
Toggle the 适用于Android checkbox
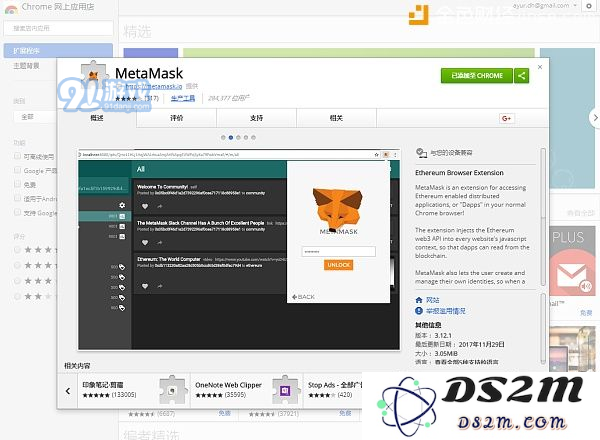coord(17,198)
